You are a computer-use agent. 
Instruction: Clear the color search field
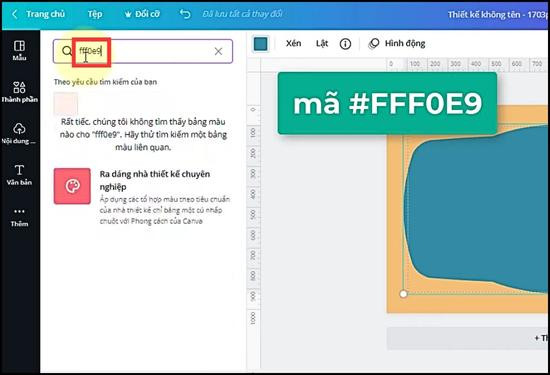click(x=218, y=51)
